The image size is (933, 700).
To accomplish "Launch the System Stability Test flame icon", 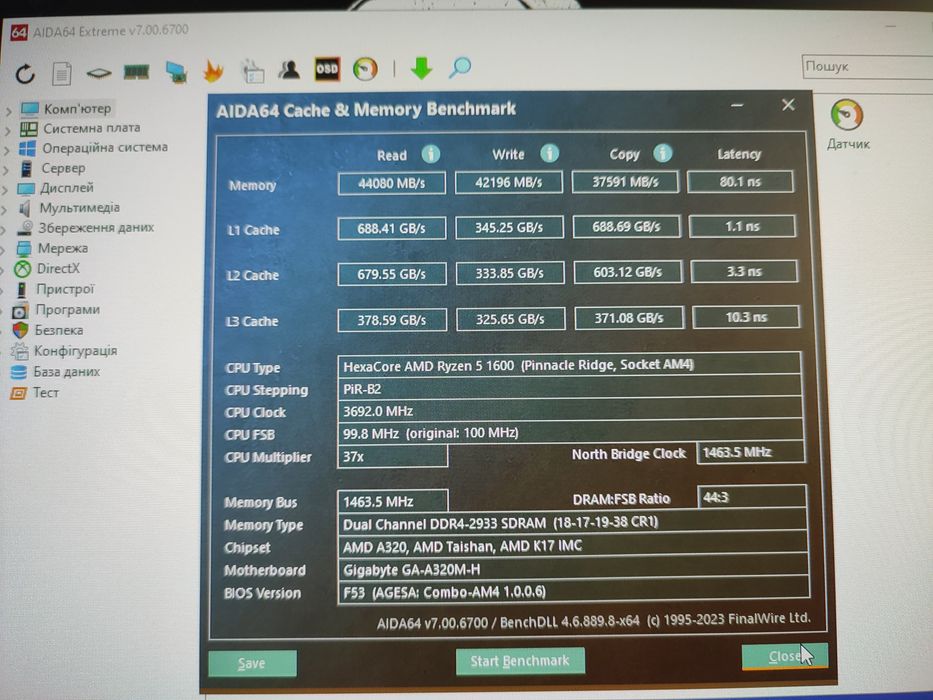I will click(x=213, y=71).
